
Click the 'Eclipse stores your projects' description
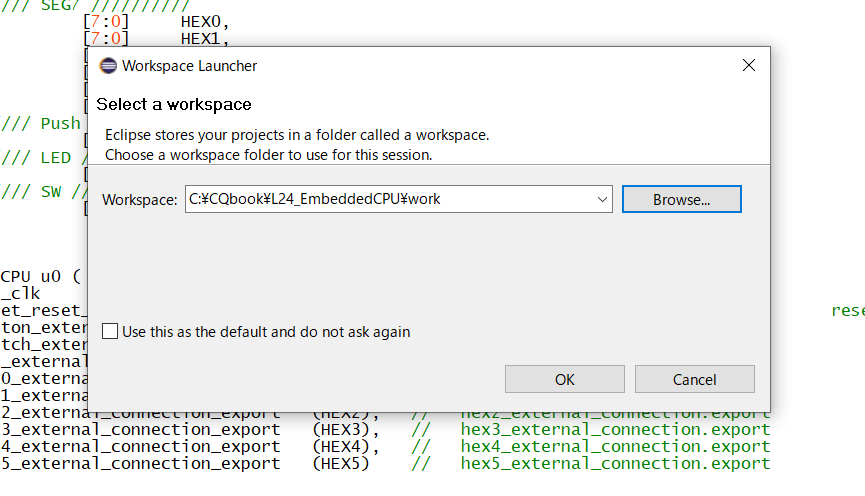[297, 134]
